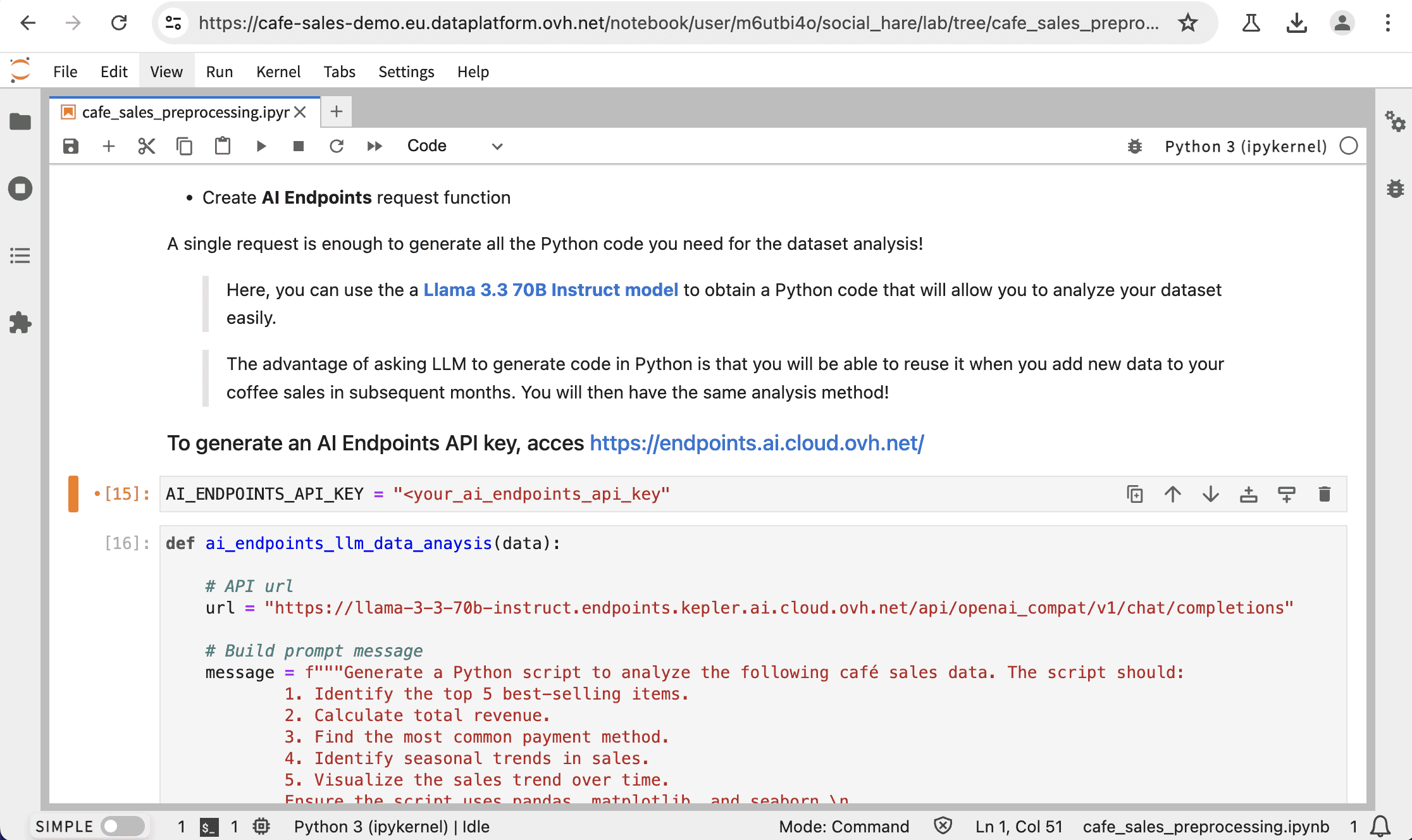This screenshot has width=1412, height=840.
Task: Duplicate cell 15 with its copy icon
Action: click(1135, 494)
